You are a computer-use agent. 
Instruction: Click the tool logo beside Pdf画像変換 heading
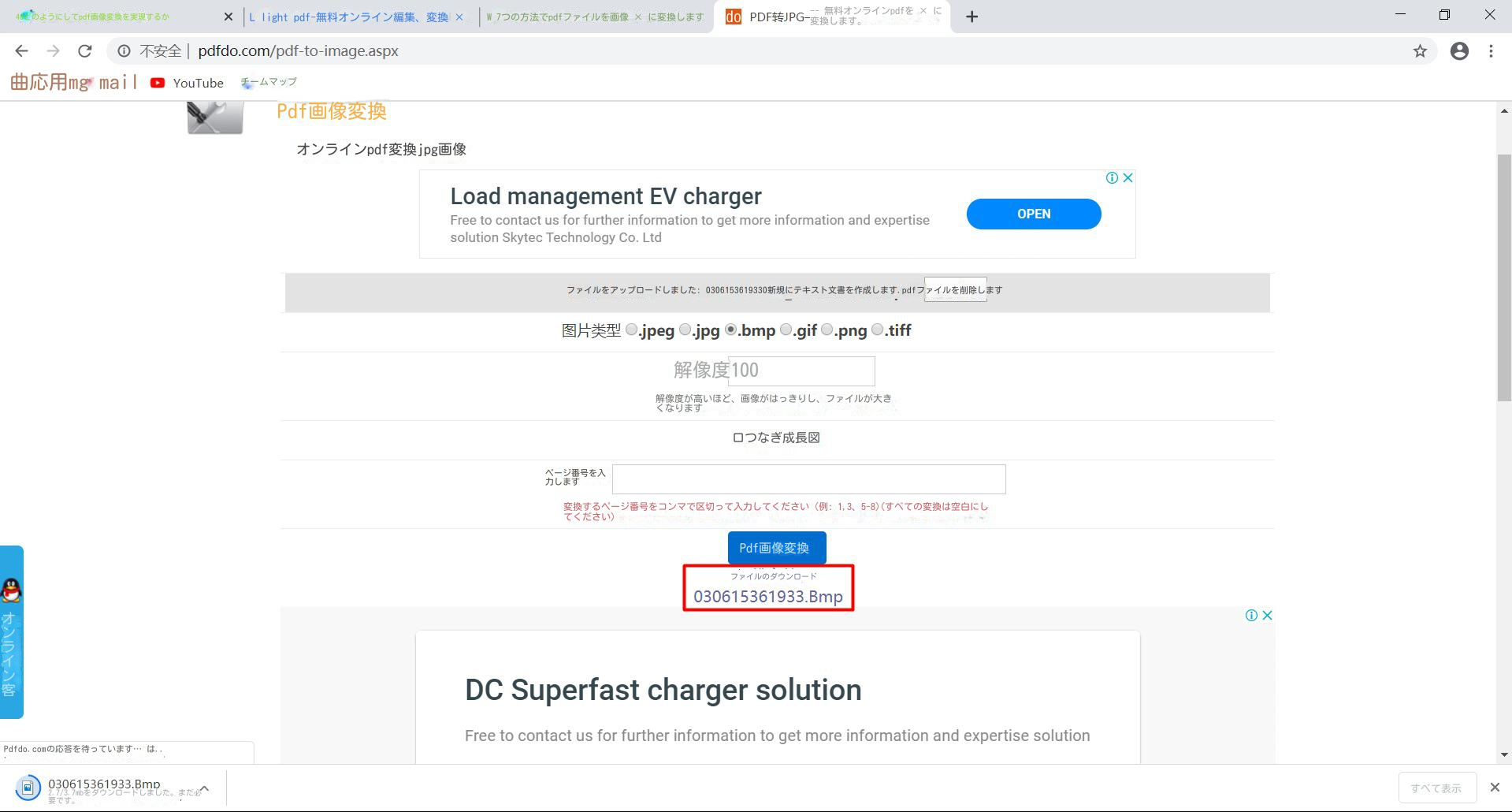click(215, 117)
